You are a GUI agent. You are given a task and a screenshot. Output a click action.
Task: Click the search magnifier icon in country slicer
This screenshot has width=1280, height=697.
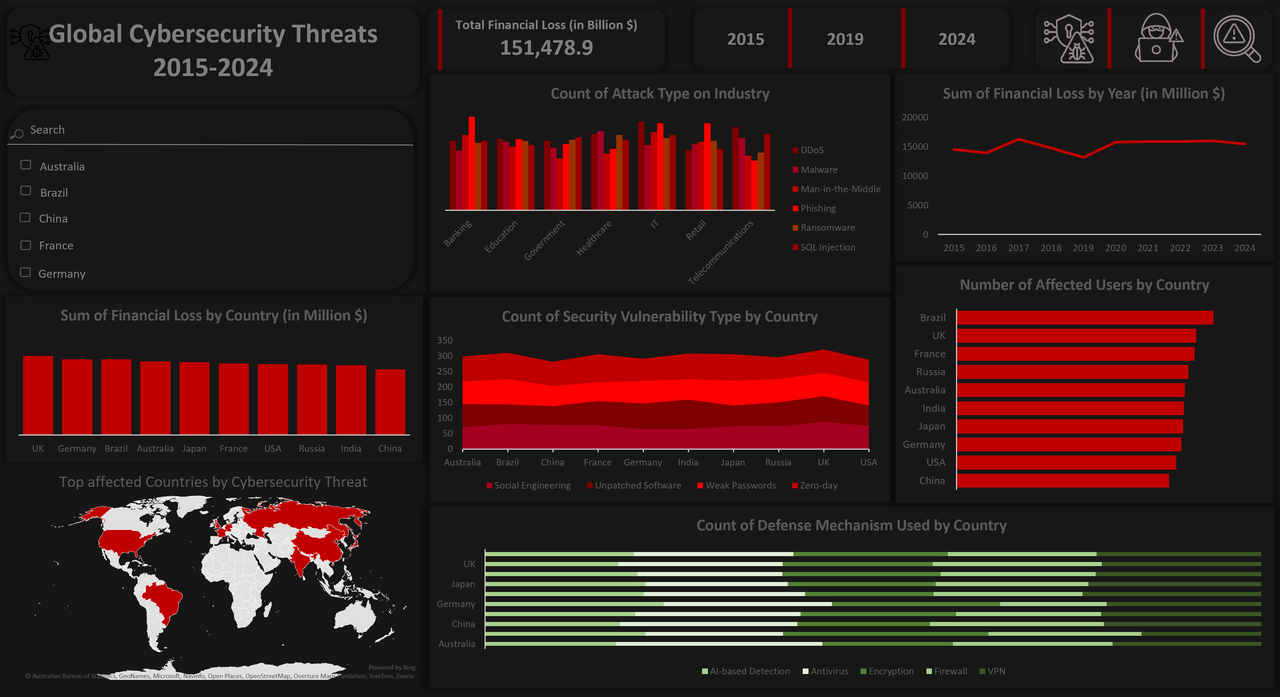[17, 134]
